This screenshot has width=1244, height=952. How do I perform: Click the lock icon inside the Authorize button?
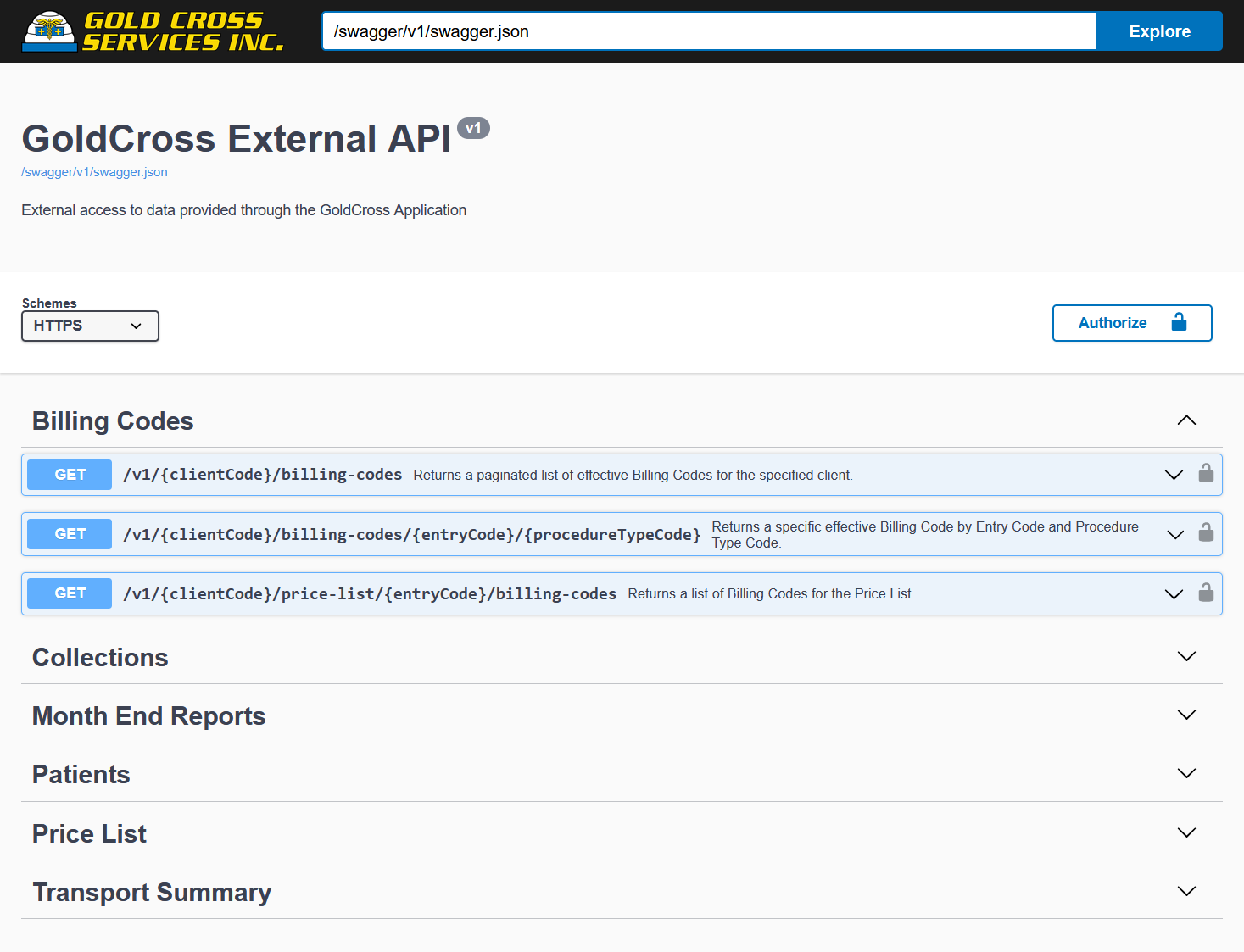click(x=1179, y=323)
